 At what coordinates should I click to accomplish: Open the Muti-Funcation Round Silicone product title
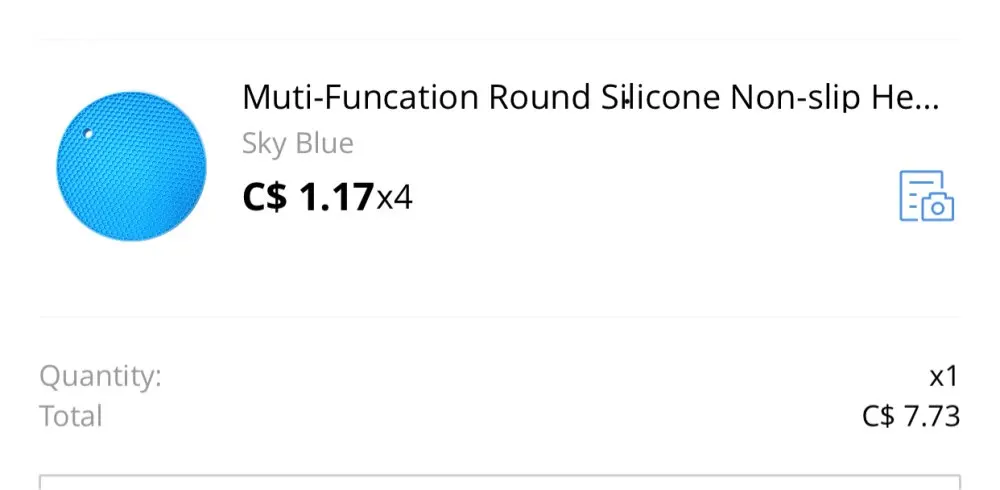click(590, 98)
